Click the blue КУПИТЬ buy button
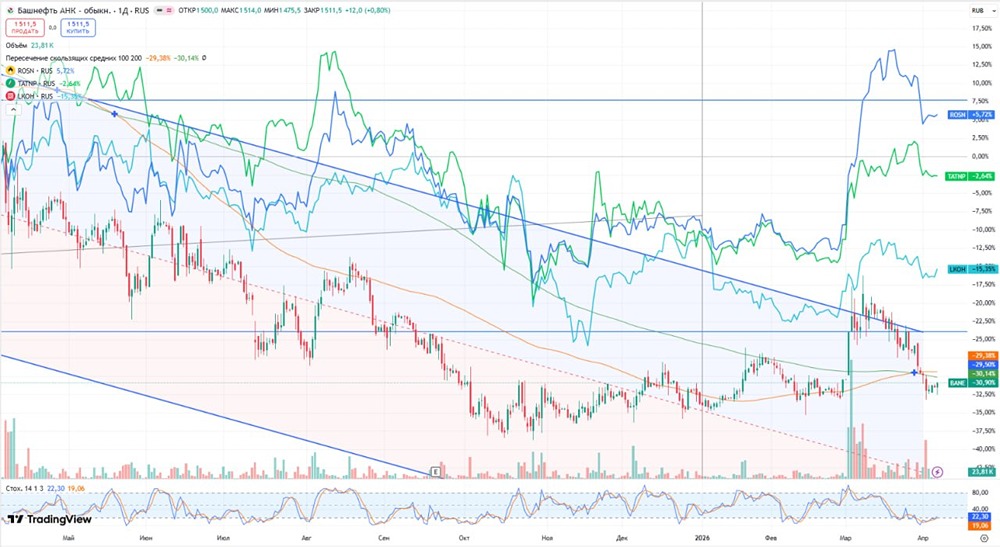Viewport: 1000px width, 547px height. tap(78, 27)
